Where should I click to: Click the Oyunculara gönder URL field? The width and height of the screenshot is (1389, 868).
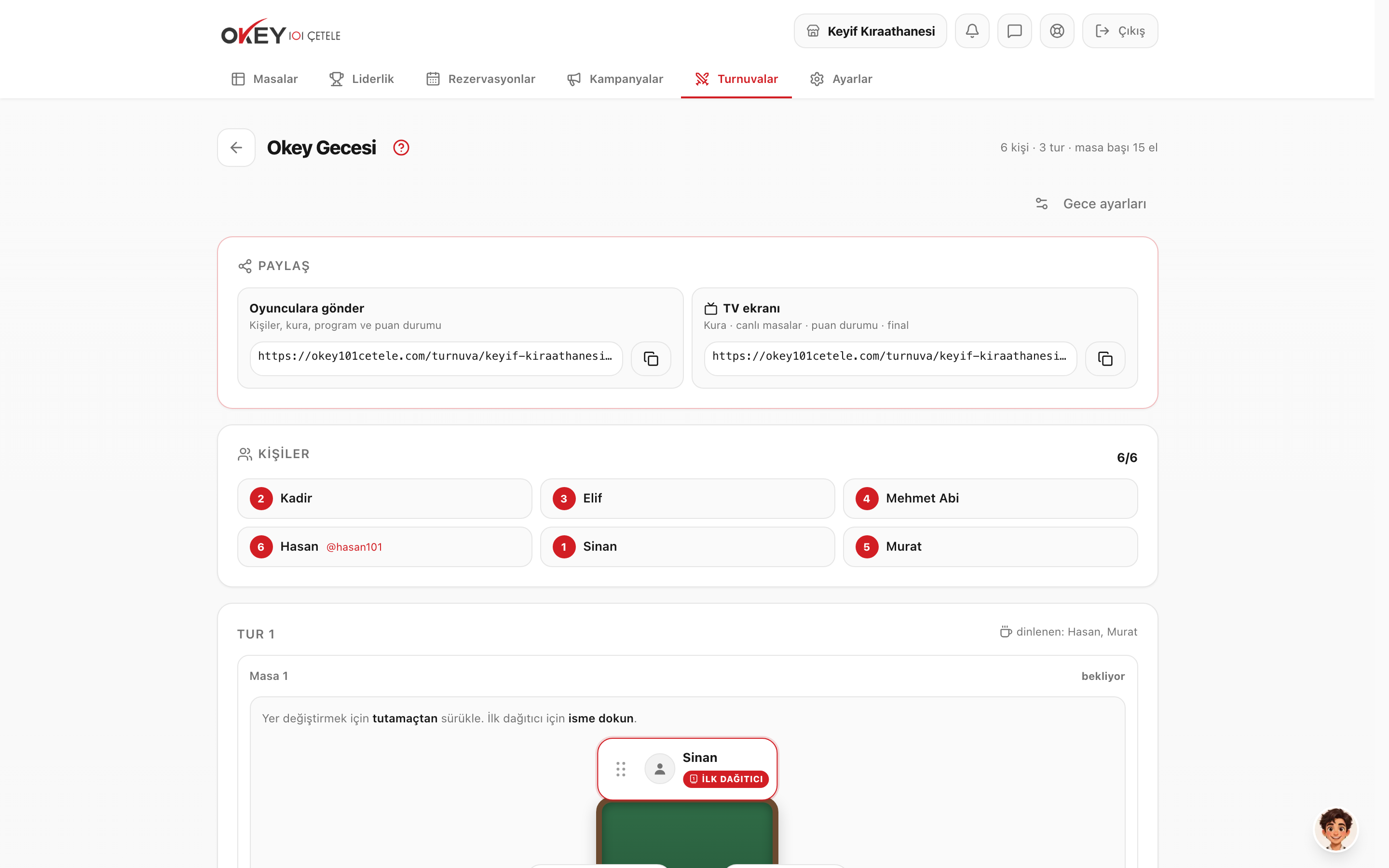[x=436, y=359]
